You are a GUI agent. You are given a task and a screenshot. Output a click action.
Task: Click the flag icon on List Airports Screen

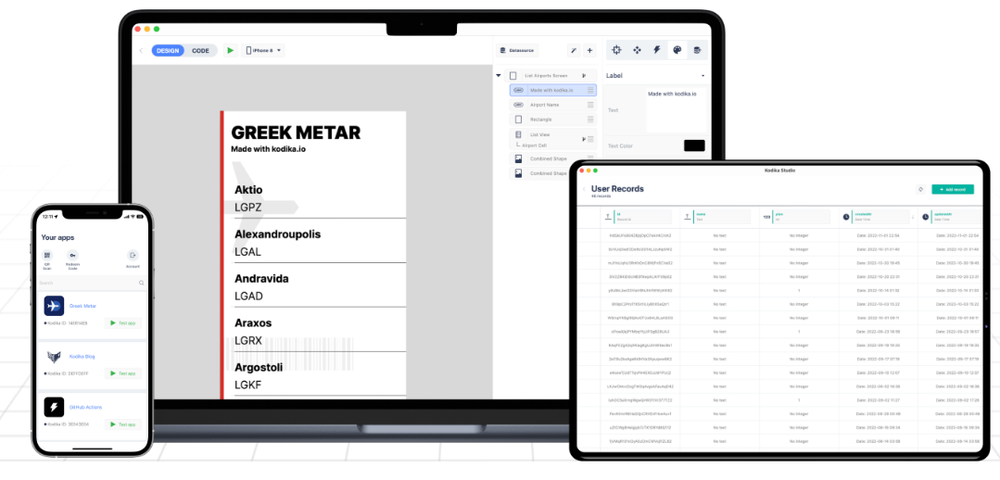[584, 76]
